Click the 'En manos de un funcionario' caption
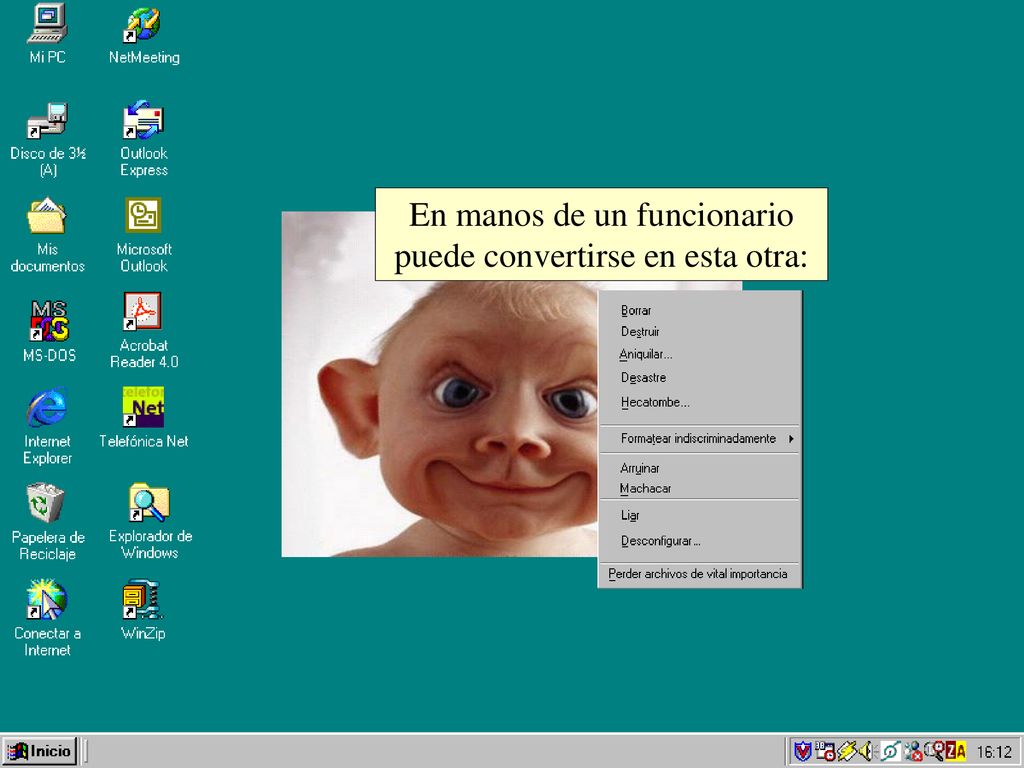The width and height of the screenshot is (1024, 768). click(601, 234)
